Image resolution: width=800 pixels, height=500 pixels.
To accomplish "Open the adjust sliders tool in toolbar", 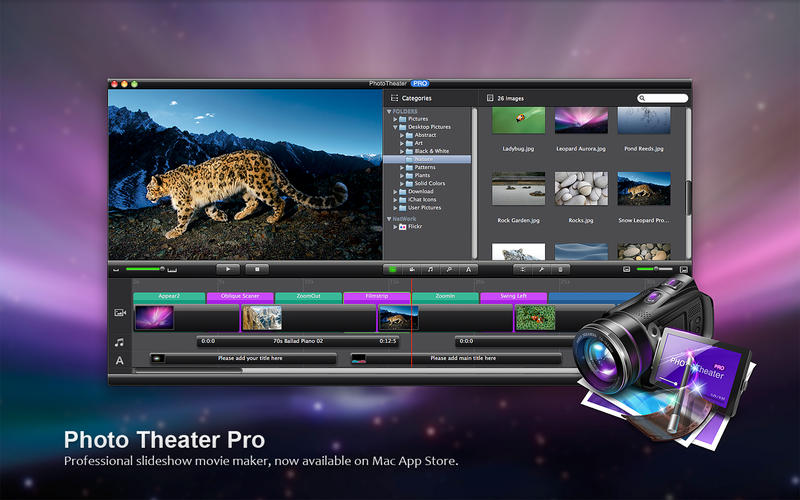I will [522, 269].
